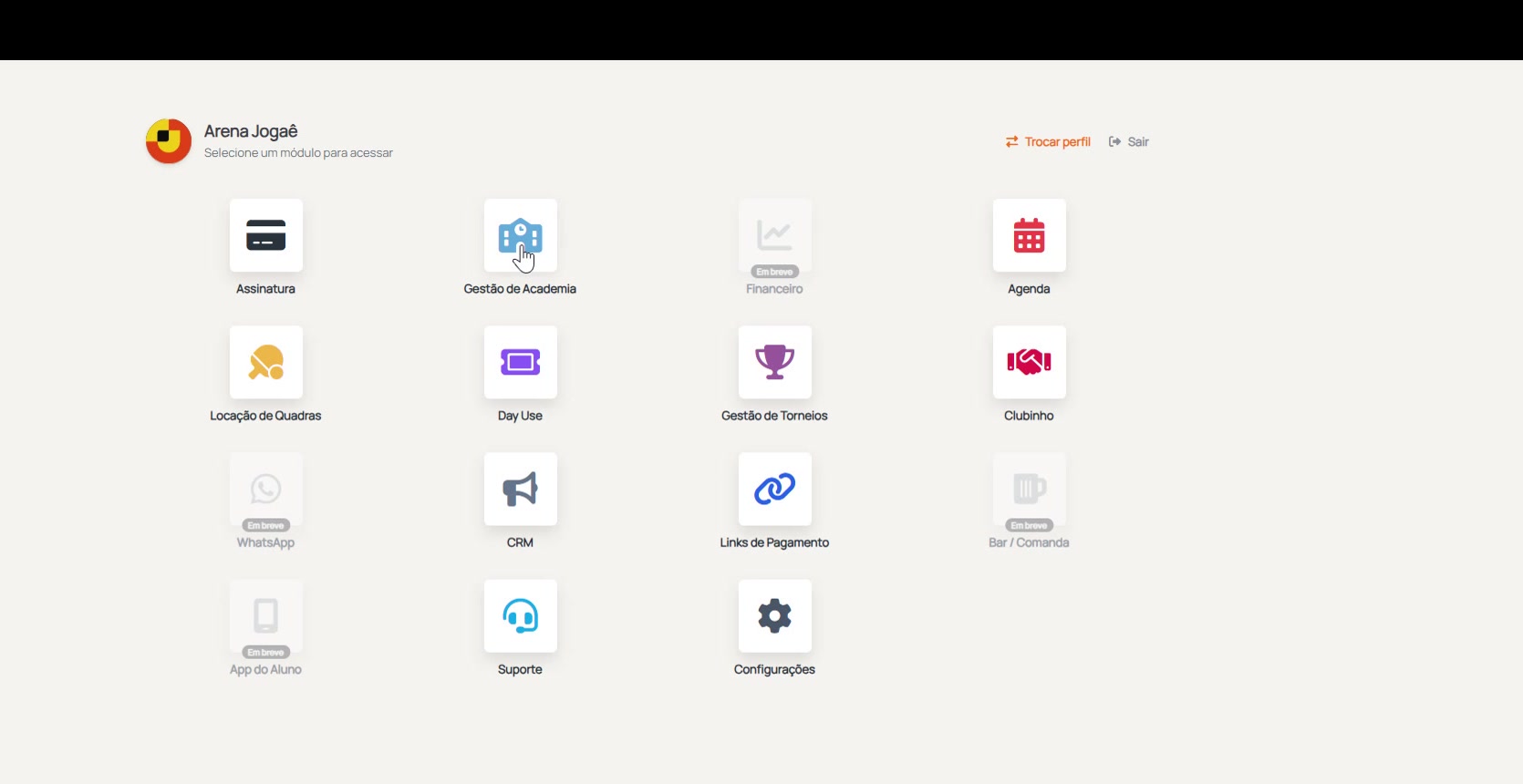Open Gestão de Academia module
This screenshot has width=1523, height=784.
520,235
